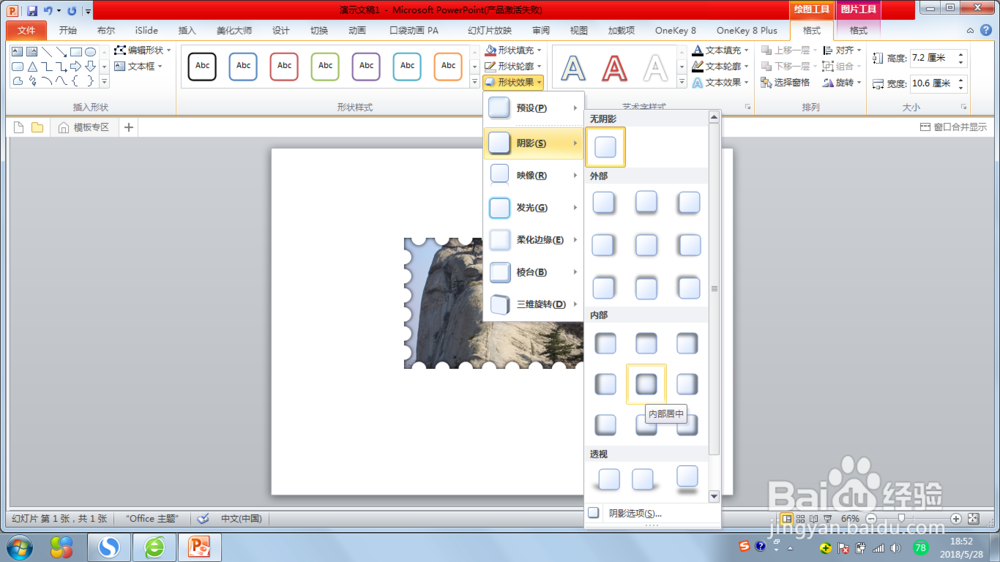Open 形状轮廓 shape outline icon
Screen dimensions: 1000x562
pyautogui.click(x=490, y=66)
